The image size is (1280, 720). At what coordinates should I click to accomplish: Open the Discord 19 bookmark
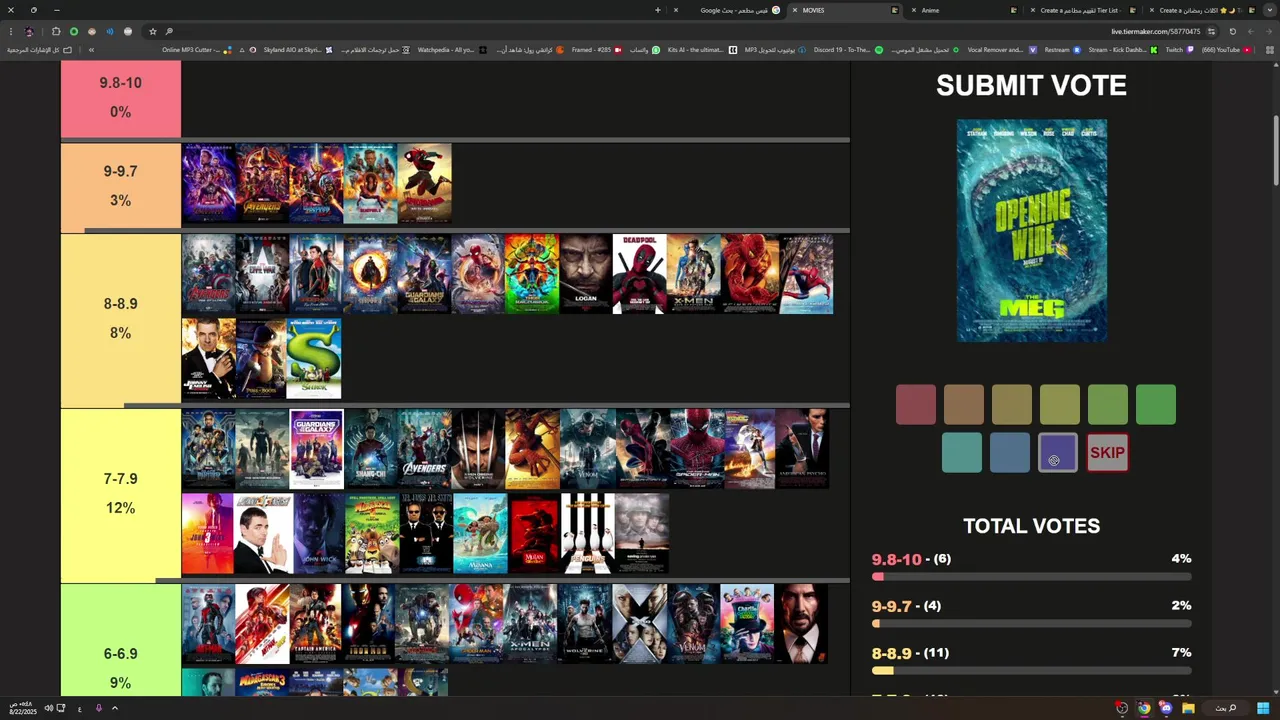[x=847, y=50]
